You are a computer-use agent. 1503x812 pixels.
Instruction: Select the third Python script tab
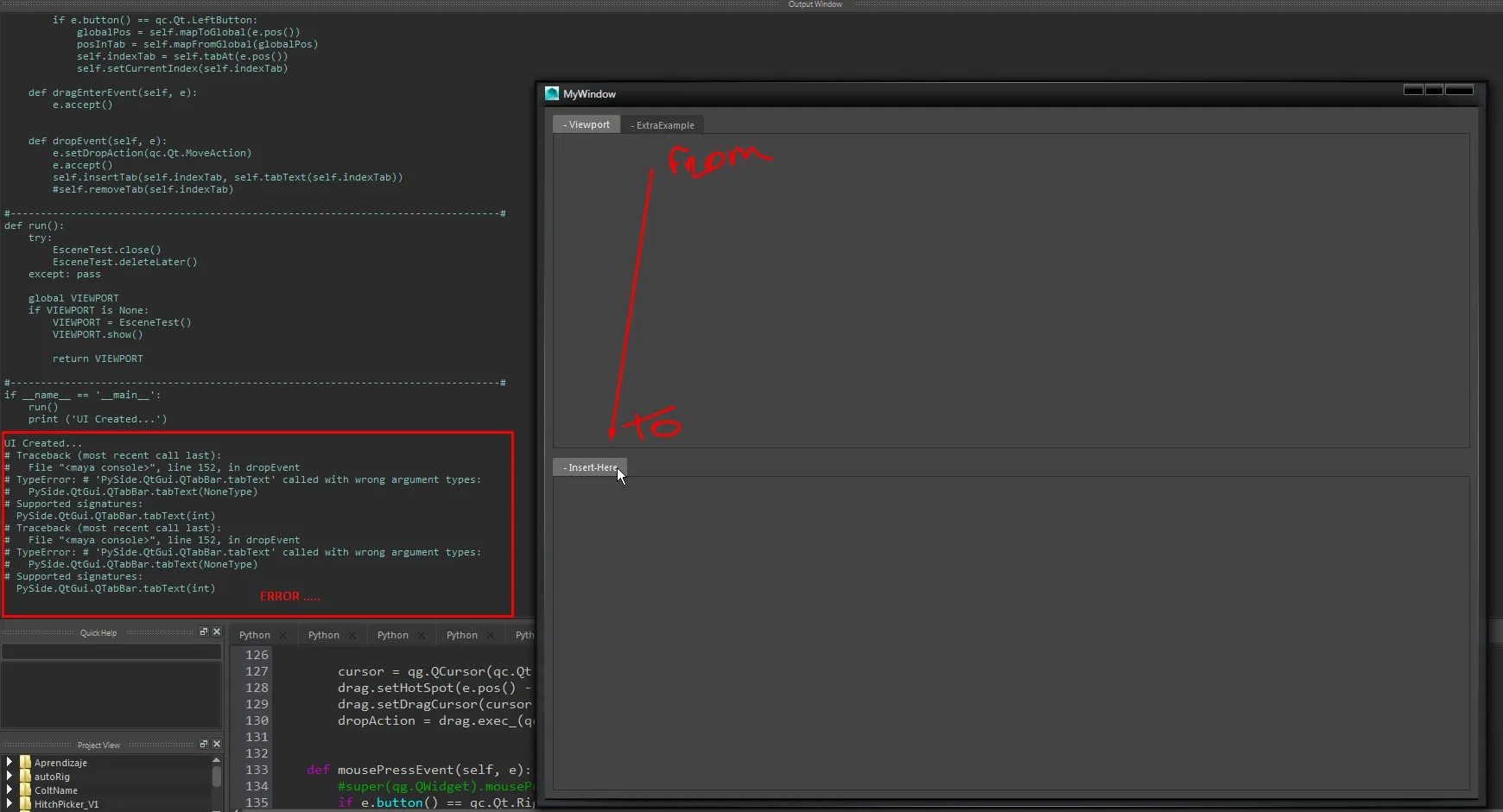(393, 635)
